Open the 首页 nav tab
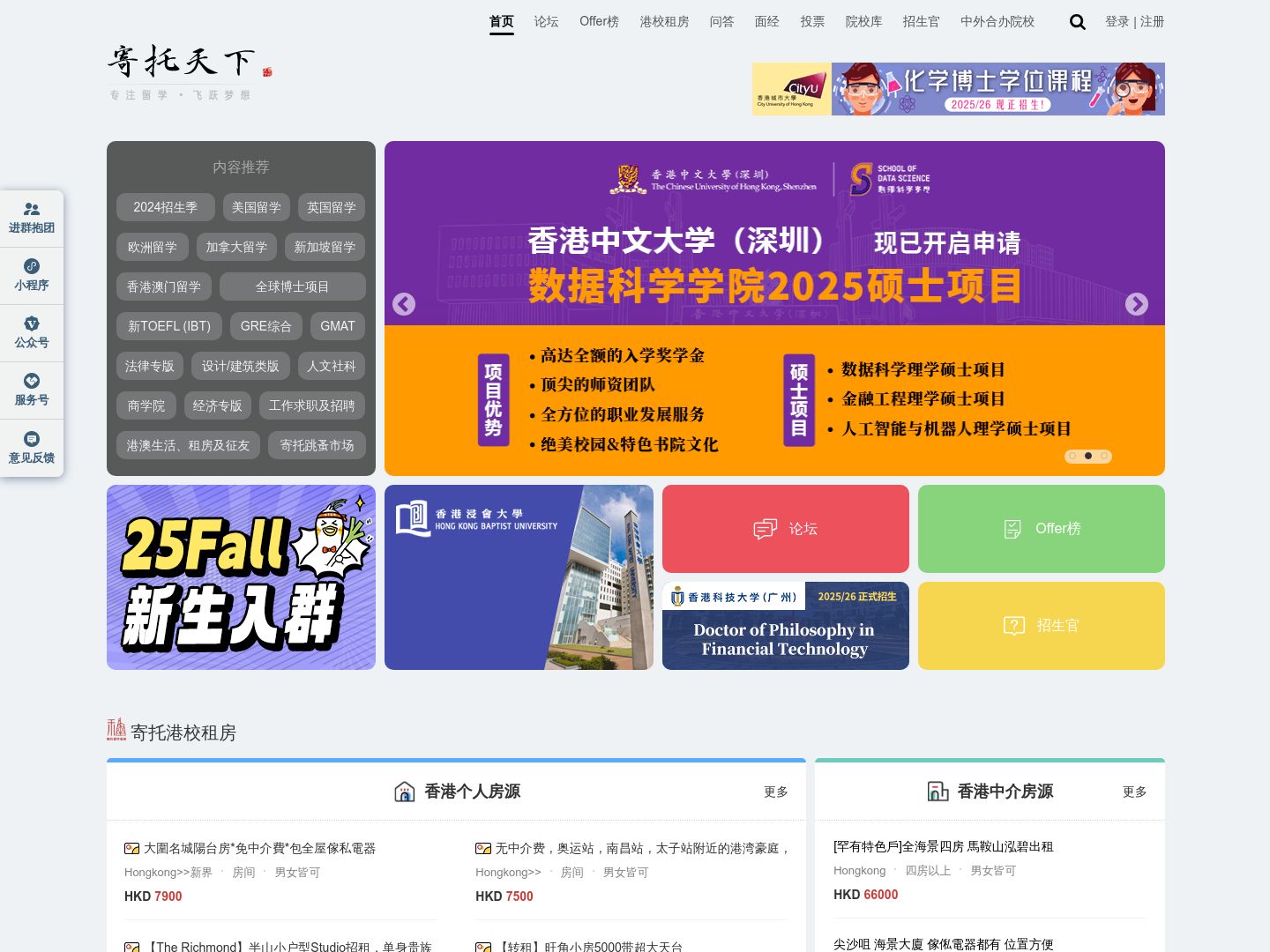 (x=502, y=22)
